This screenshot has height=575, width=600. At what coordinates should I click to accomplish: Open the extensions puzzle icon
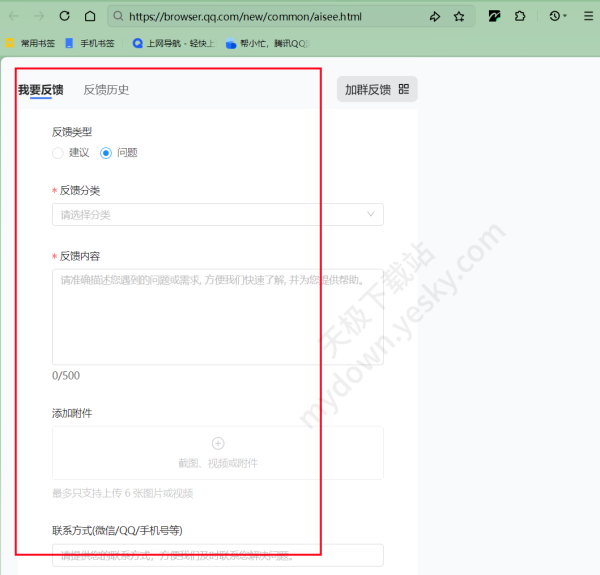520,17
